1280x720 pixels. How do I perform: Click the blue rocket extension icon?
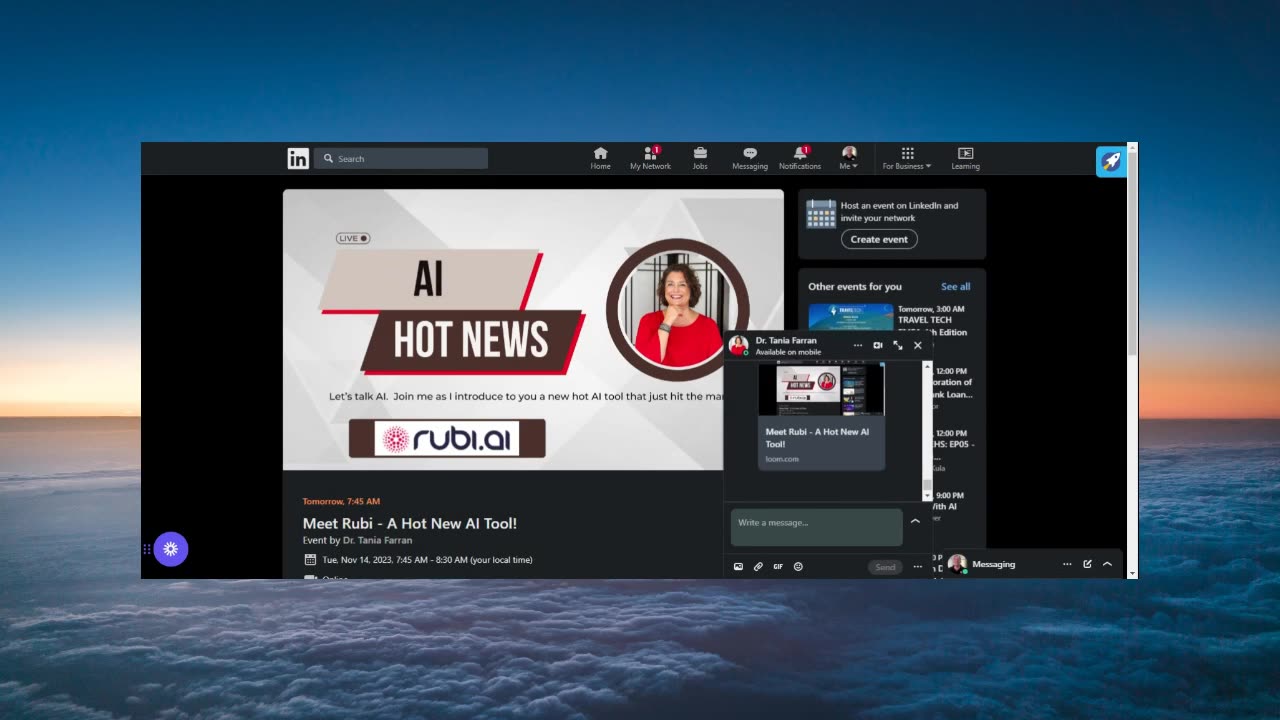click(x=1111, y=161)
